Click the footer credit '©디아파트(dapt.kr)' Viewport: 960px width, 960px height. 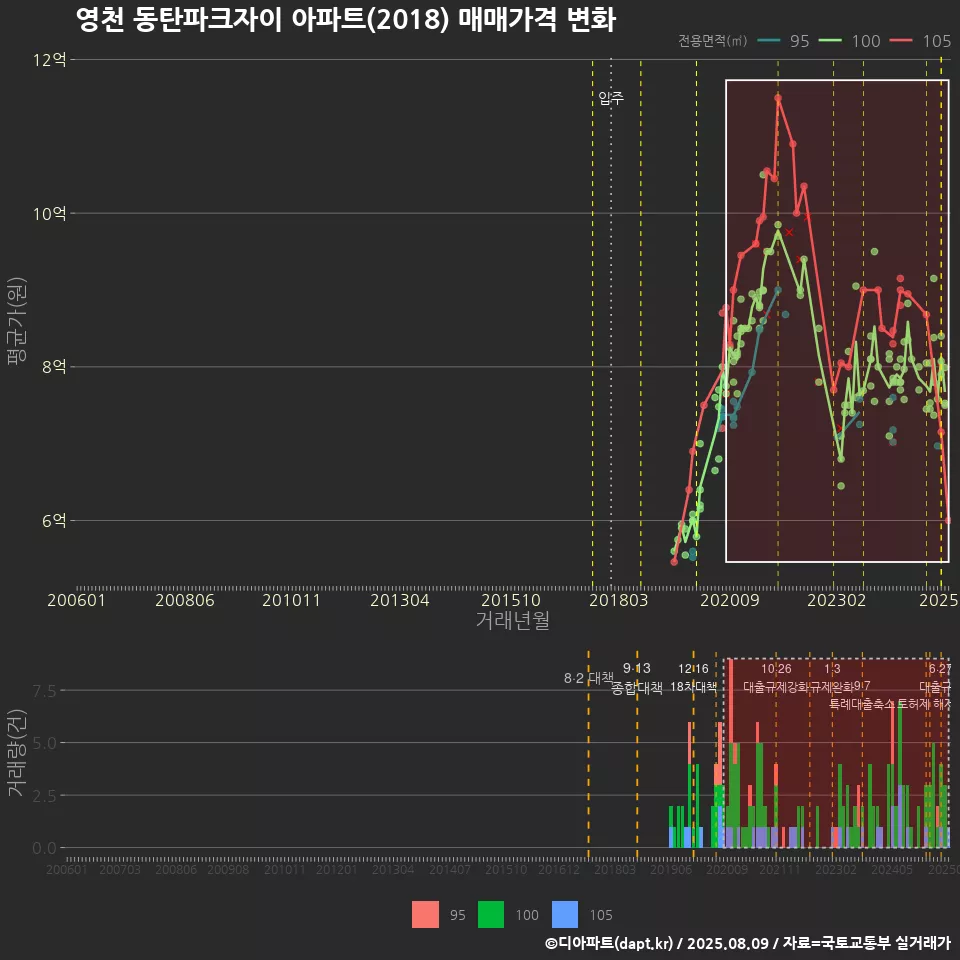tap(609, 943)
